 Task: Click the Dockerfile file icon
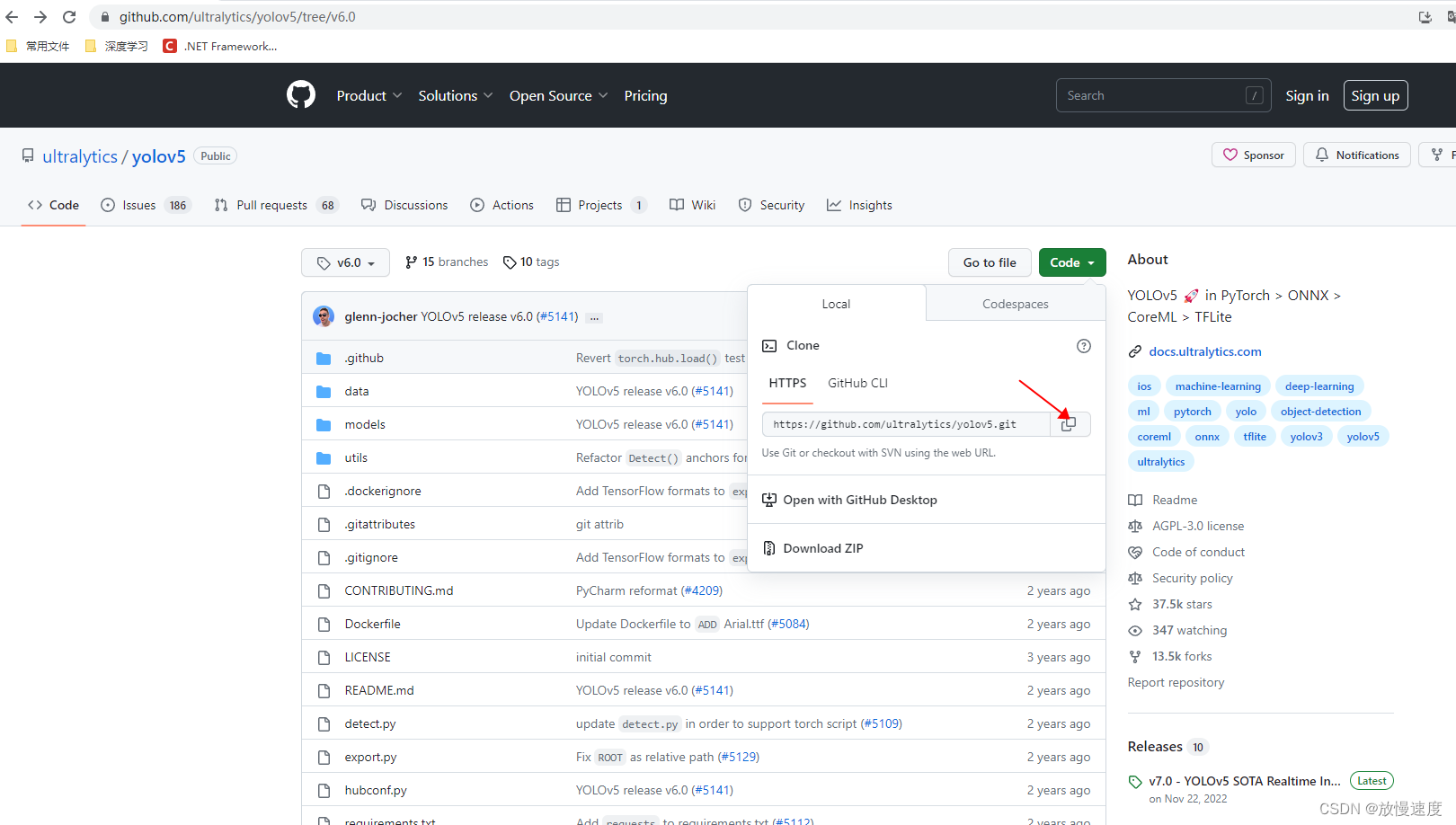pos(324,625)
